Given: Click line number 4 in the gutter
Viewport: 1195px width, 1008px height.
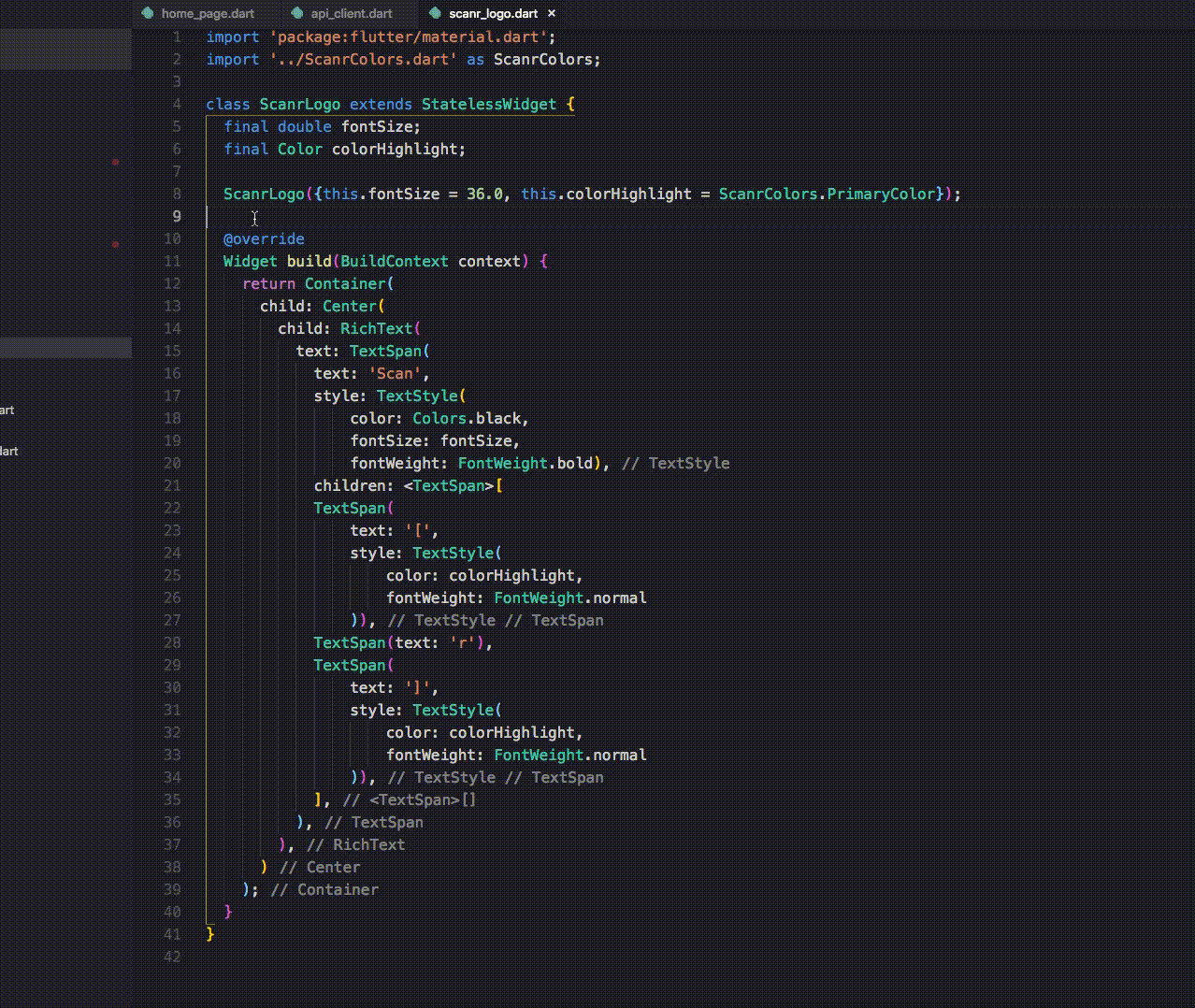Looking at the screenshot, I should (x=177, y=104).
